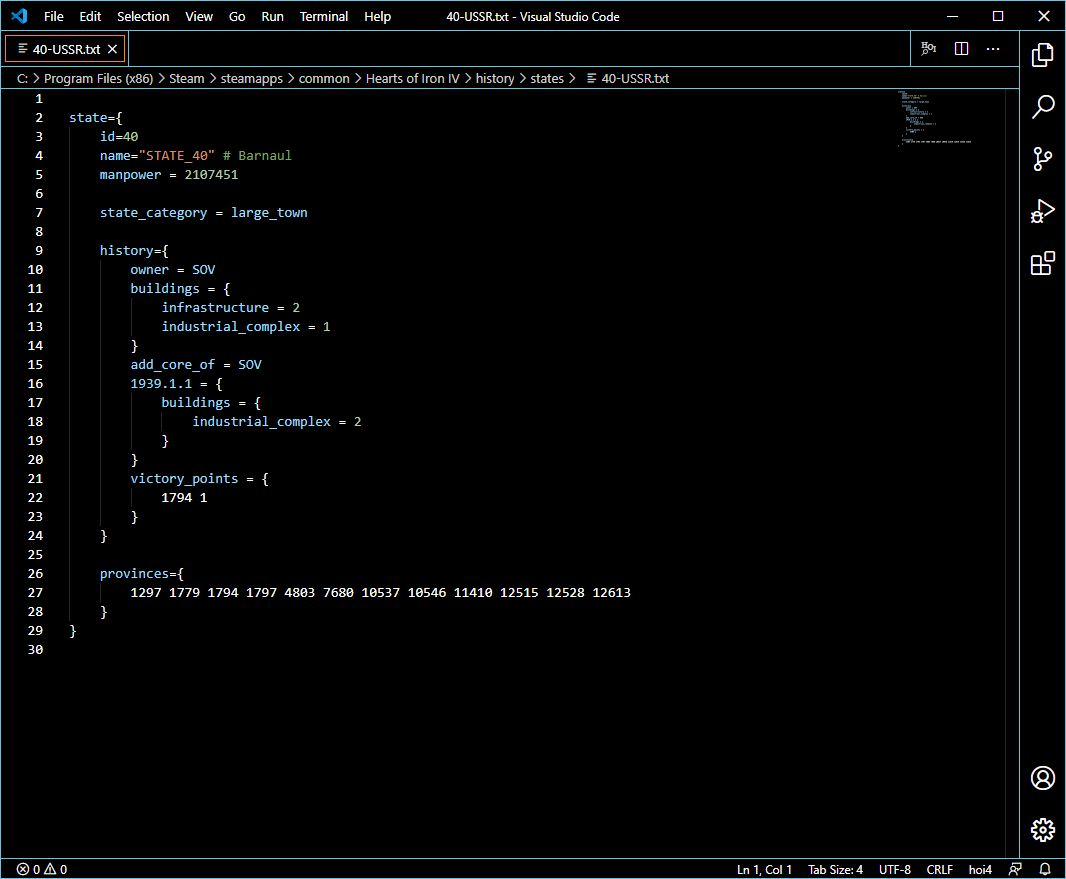Change UTF-8 file encoding
1066x879 pixels.
[x=895, y=869]
